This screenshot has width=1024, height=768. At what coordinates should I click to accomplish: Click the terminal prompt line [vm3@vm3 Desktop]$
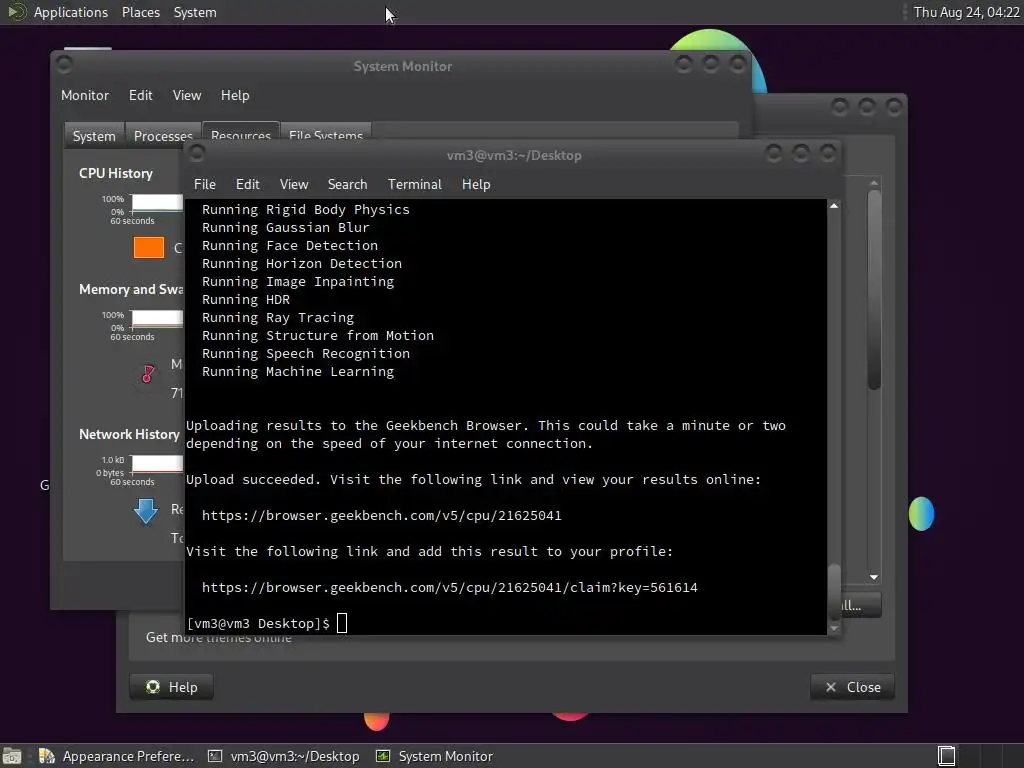[x=258, y=623]
